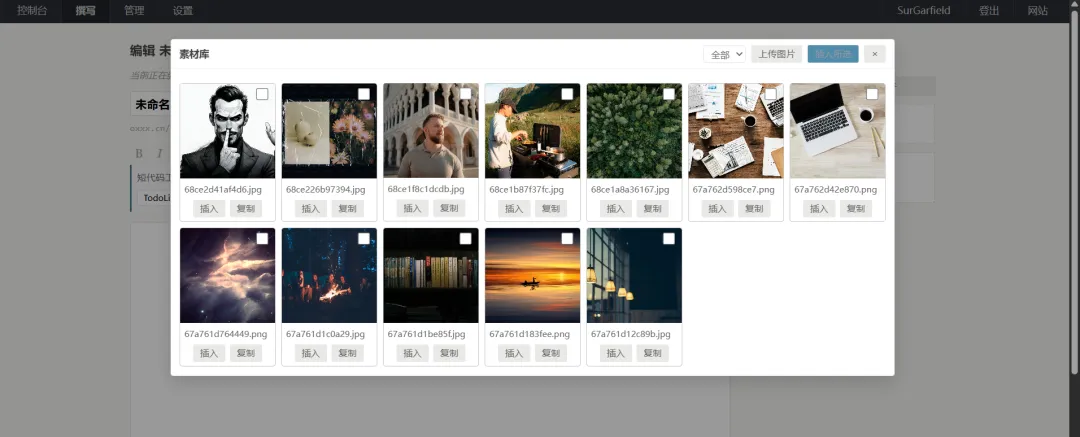Open the 全部 filter dropdown
This screenshot has width=1080, height=437.
pyautogui.click(x=724, y=54)
